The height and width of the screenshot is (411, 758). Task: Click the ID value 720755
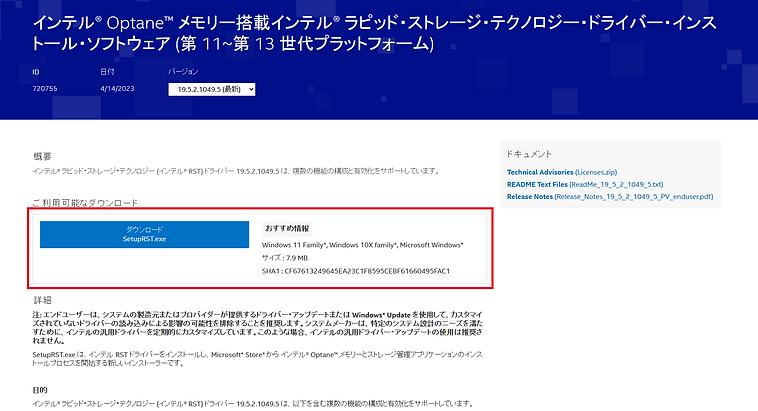click(45, 88)
